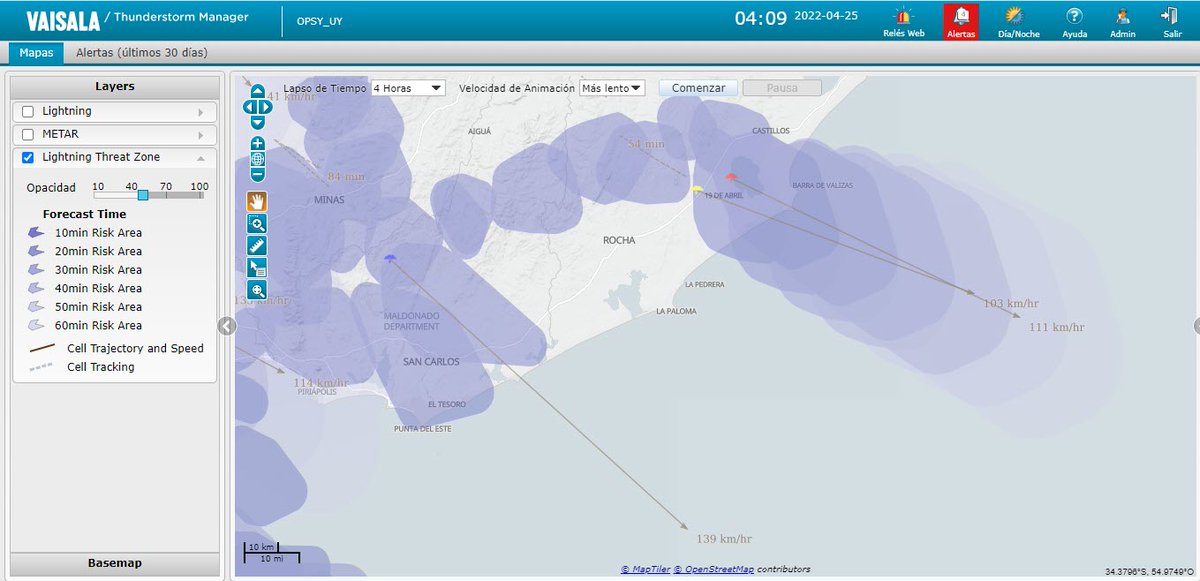Viewport: 1200px width, 581px height.
Task: Select the ruler measure tool
Action: [x=258, y=245]
